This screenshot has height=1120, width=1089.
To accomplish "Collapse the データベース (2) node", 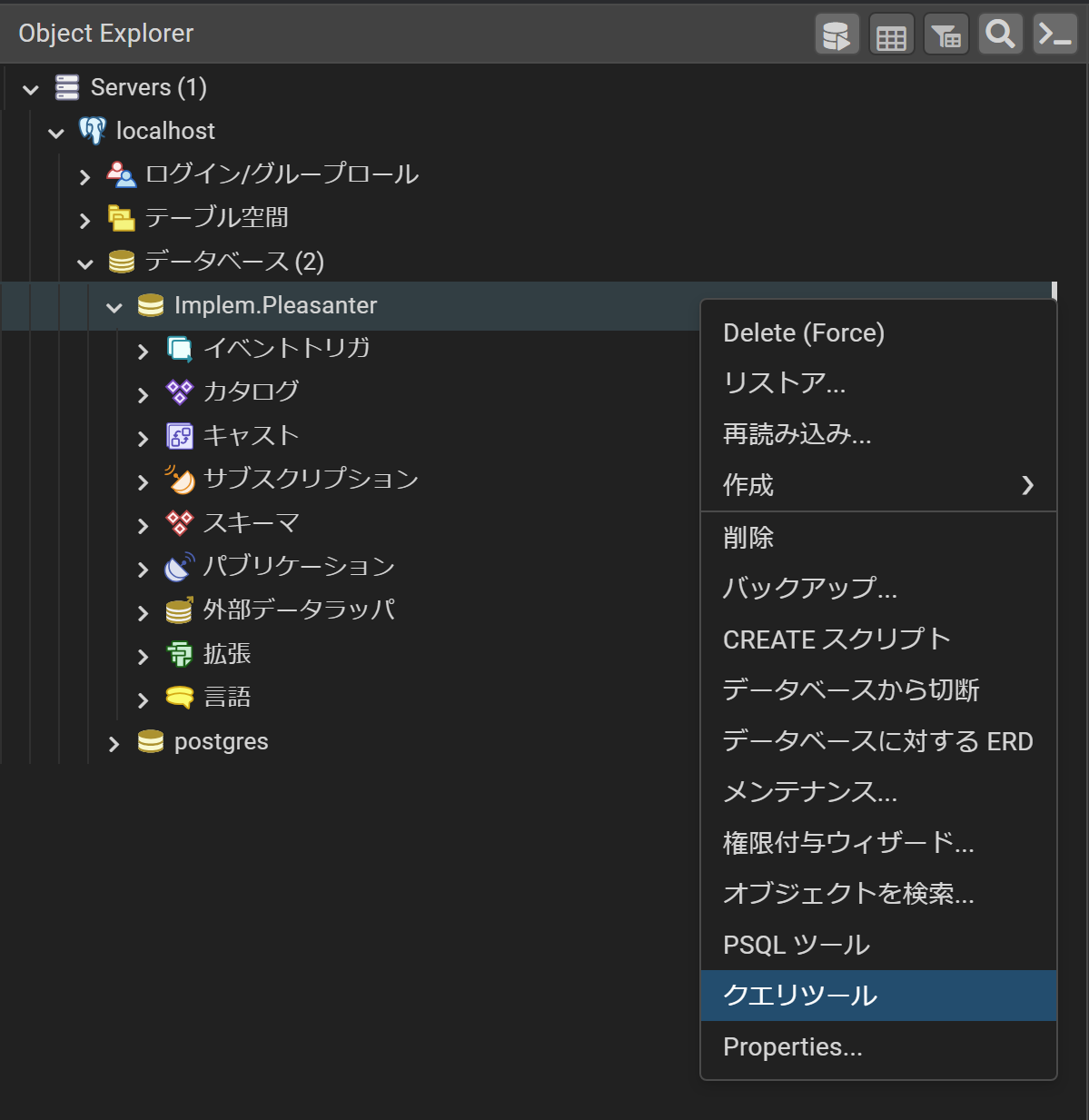I will [85, 263].
